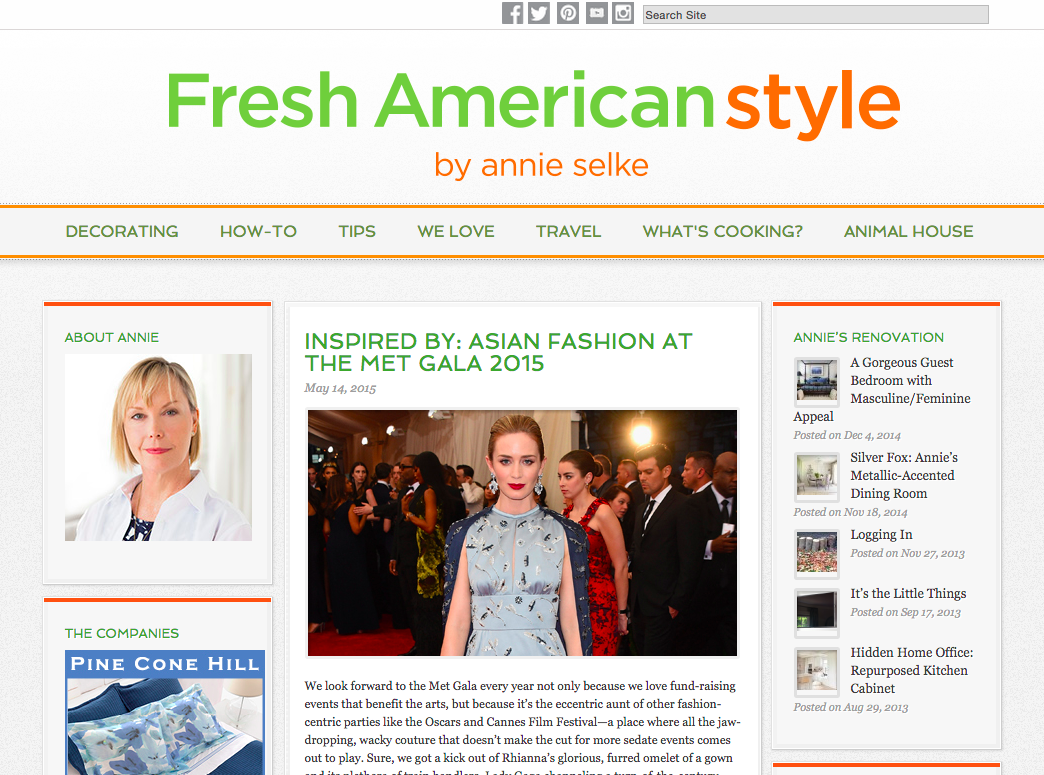Viewport: 1044px width, 775px height.
Task: Go to the Tips section
Action: (x=357, y=231)
